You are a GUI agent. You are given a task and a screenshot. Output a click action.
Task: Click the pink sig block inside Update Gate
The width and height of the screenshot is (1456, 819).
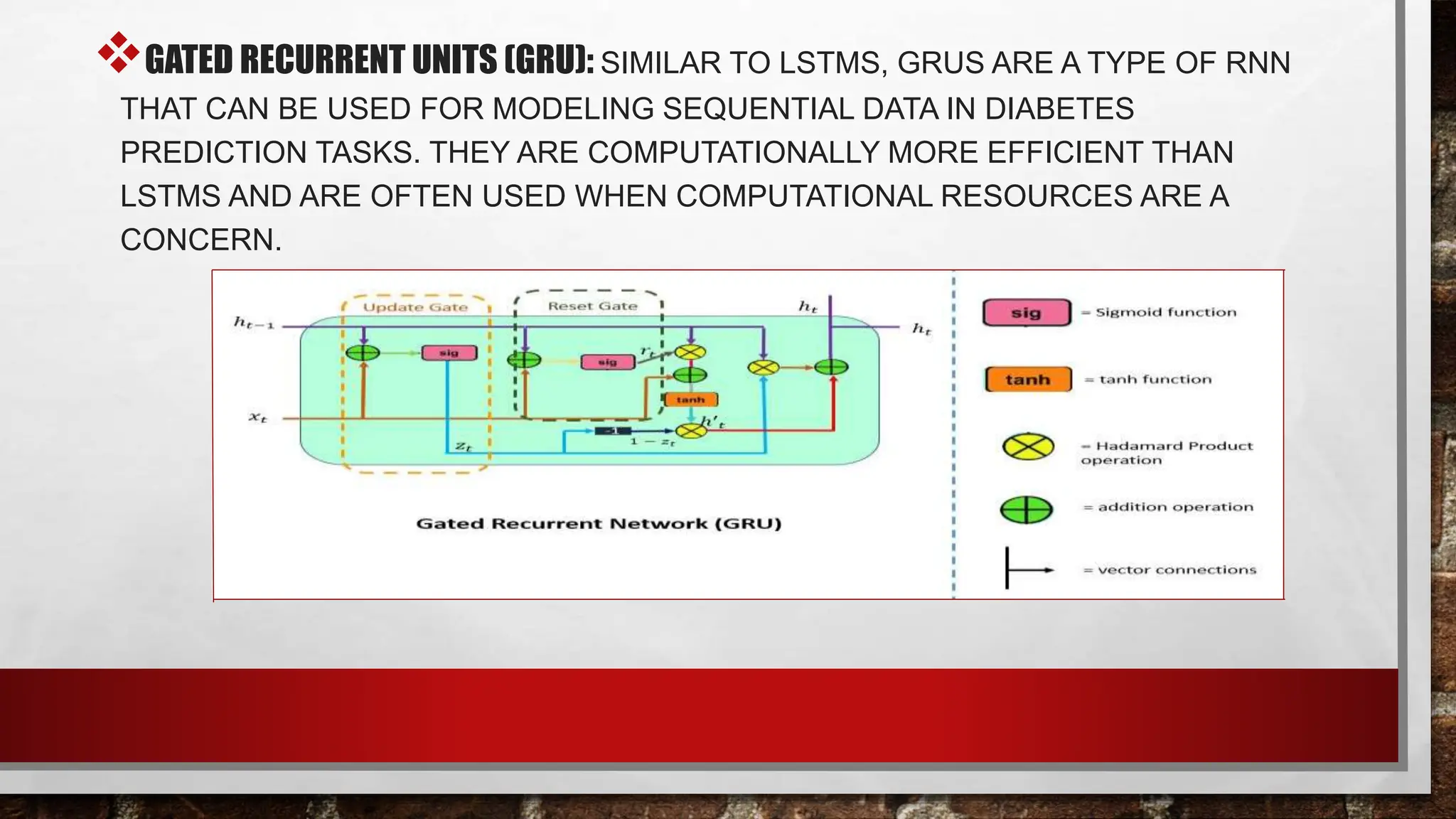point(449,353)
